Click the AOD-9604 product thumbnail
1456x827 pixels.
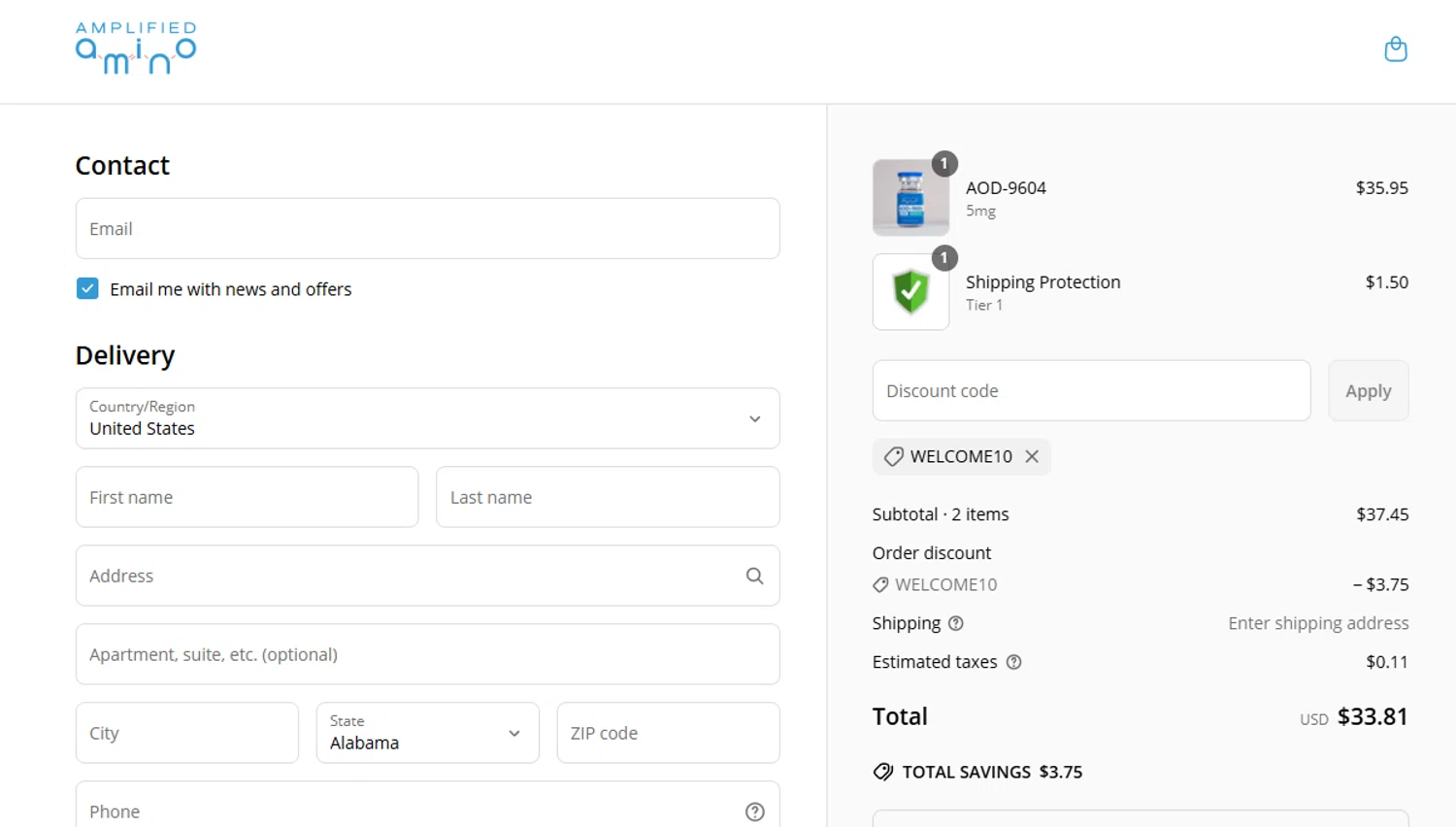point(910,198)
